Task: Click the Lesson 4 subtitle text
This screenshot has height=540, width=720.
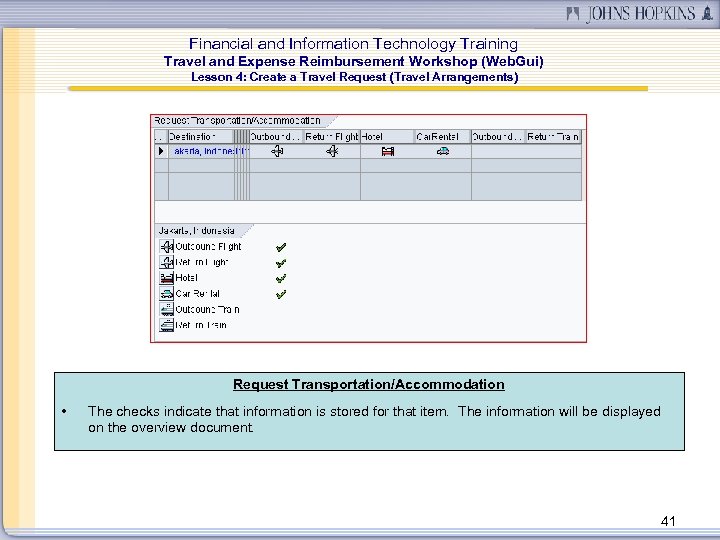Action: (x=354, y=77)
